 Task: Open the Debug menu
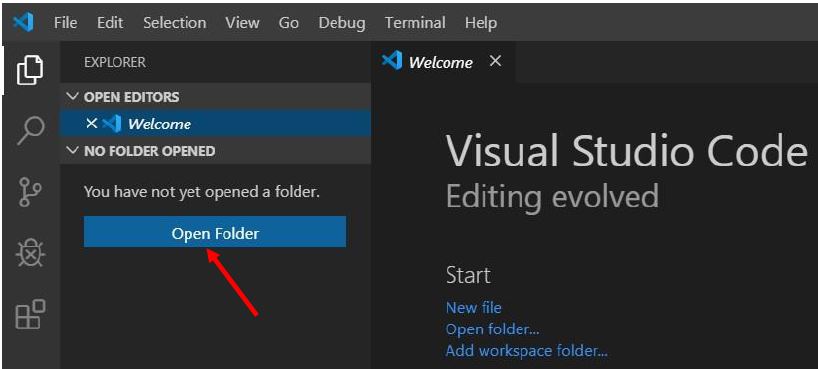click(x=342, y=23)
